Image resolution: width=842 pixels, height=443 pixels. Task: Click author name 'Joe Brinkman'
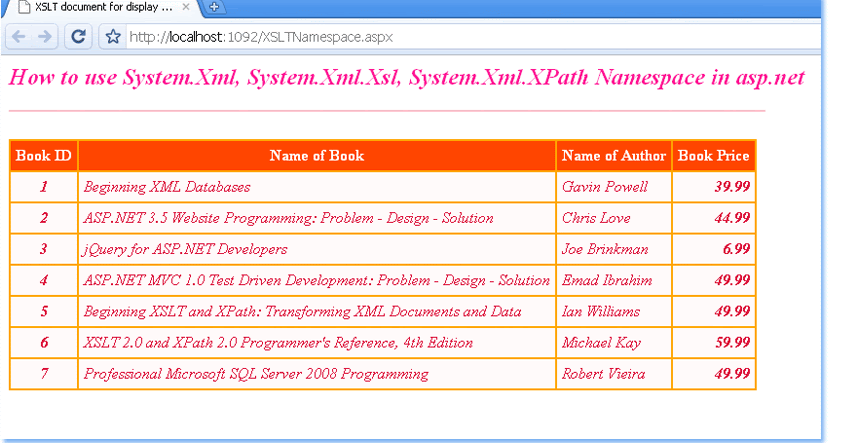(x=605, y=249)
